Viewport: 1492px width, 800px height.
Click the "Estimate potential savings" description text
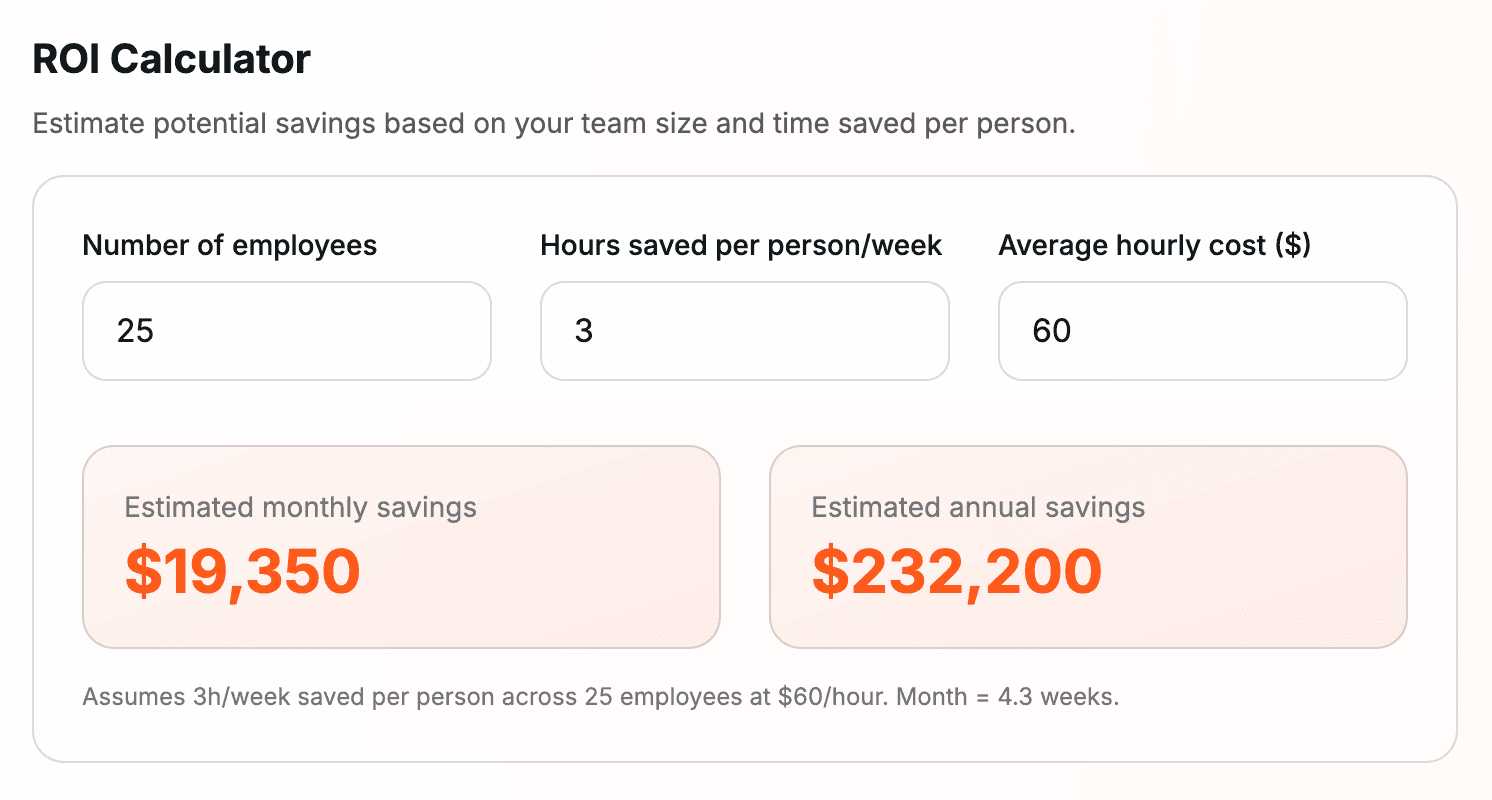554,125
